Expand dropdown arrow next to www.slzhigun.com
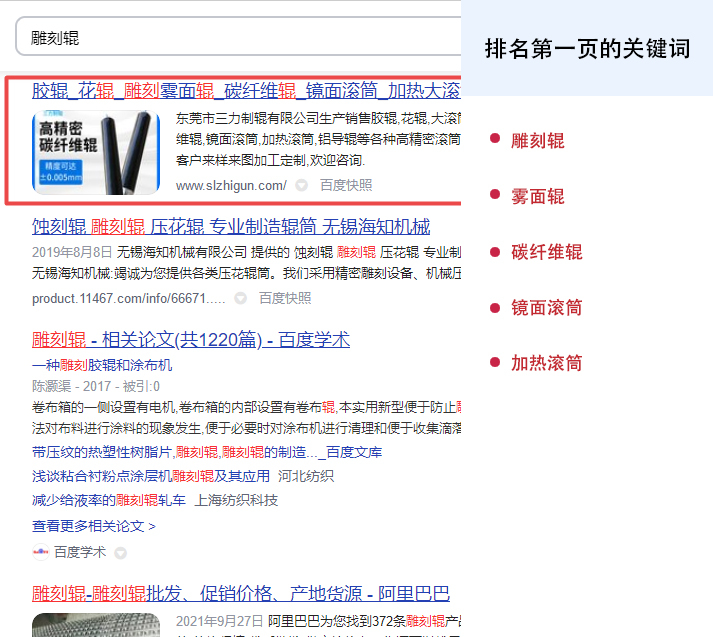The height and width of the screenshot is (637, 713). tap(301, 186)
